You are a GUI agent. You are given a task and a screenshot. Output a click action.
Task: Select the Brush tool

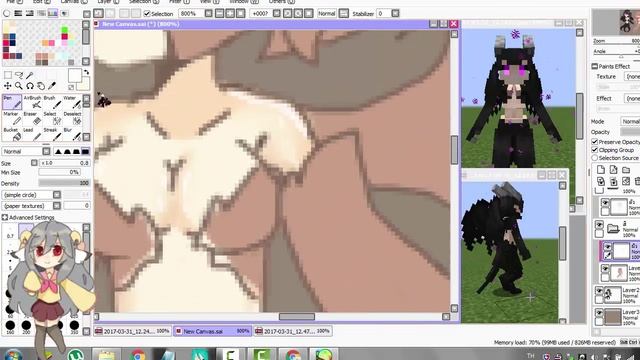(52, 102)
